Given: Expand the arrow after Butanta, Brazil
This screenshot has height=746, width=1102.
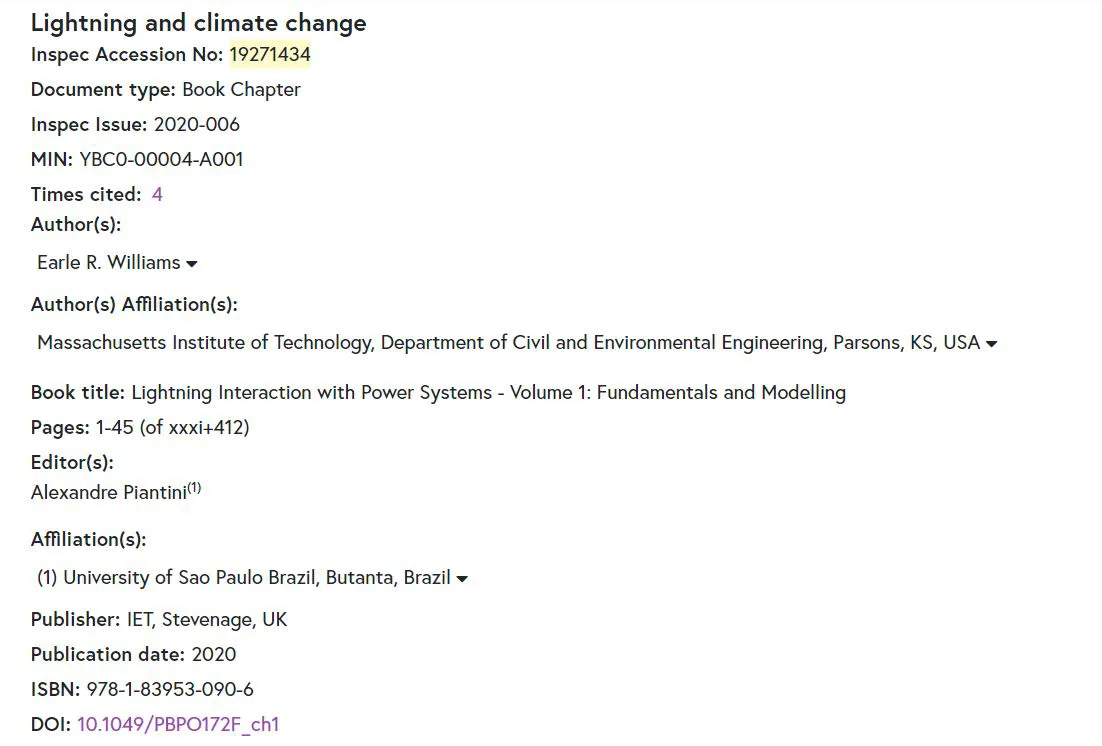Looking at the screenshot, I should pyautogui.click(x=462, y=579).
